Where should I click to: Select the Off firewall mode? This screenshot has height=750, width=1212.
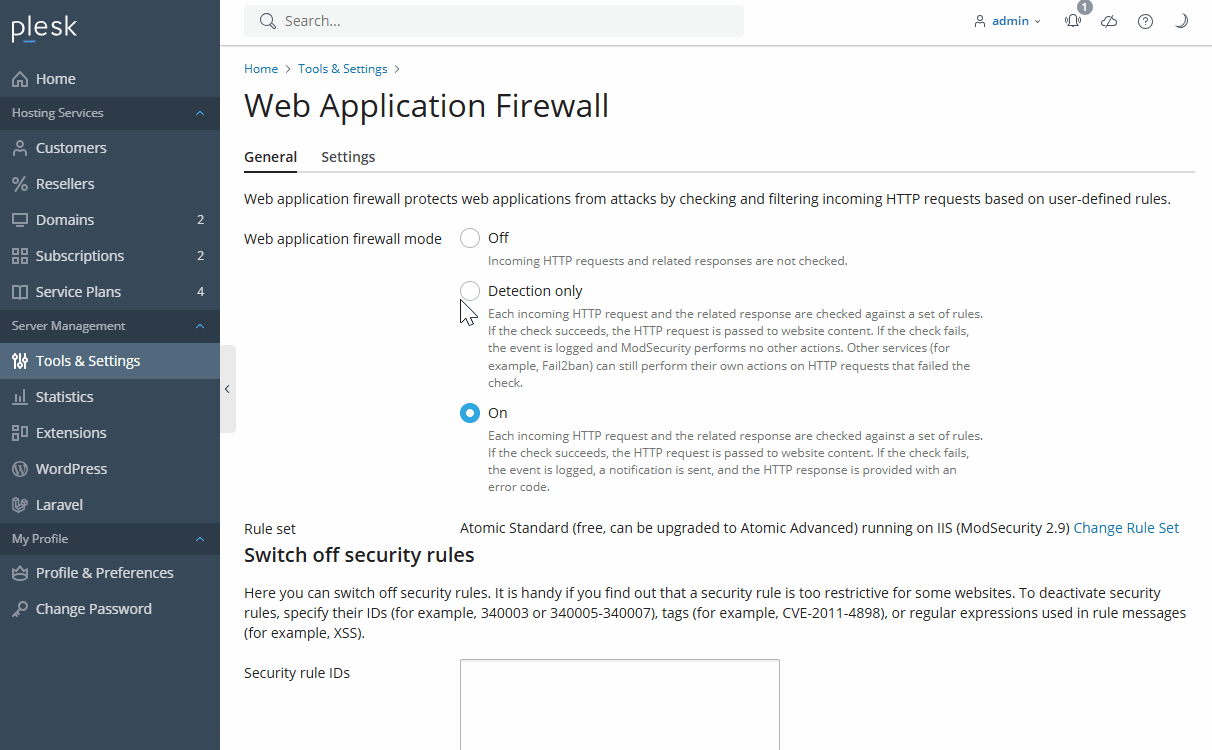click(470, 238)
